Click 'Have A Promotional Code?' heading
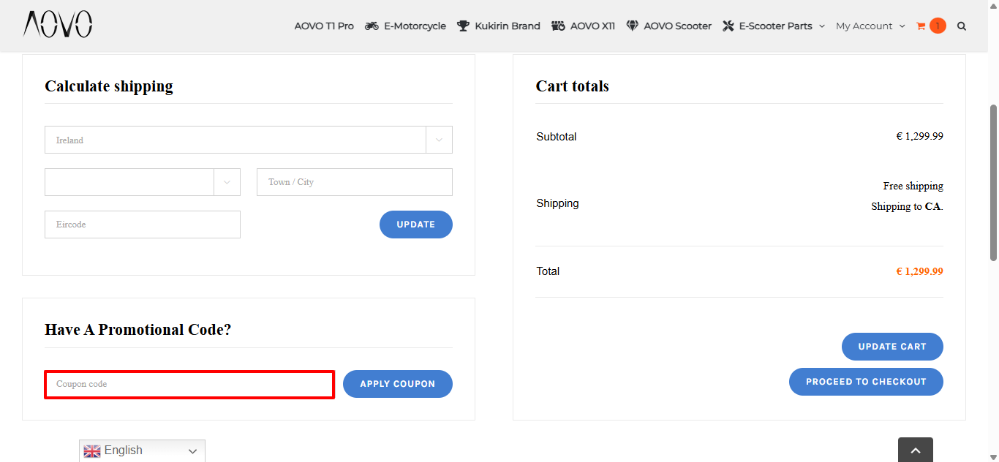 (138, 330)
